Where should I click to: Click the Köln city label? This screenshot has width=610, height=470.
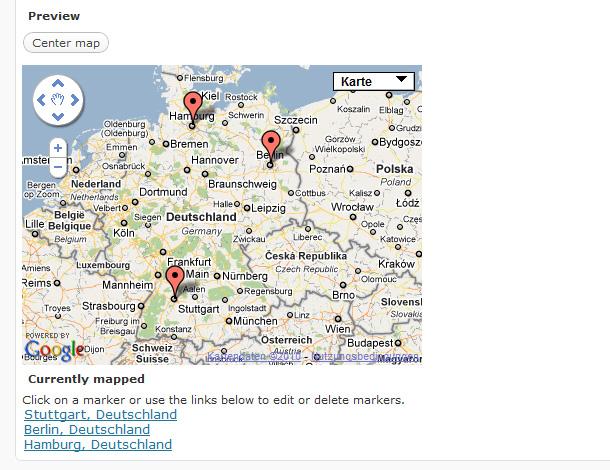pos(124,233)
